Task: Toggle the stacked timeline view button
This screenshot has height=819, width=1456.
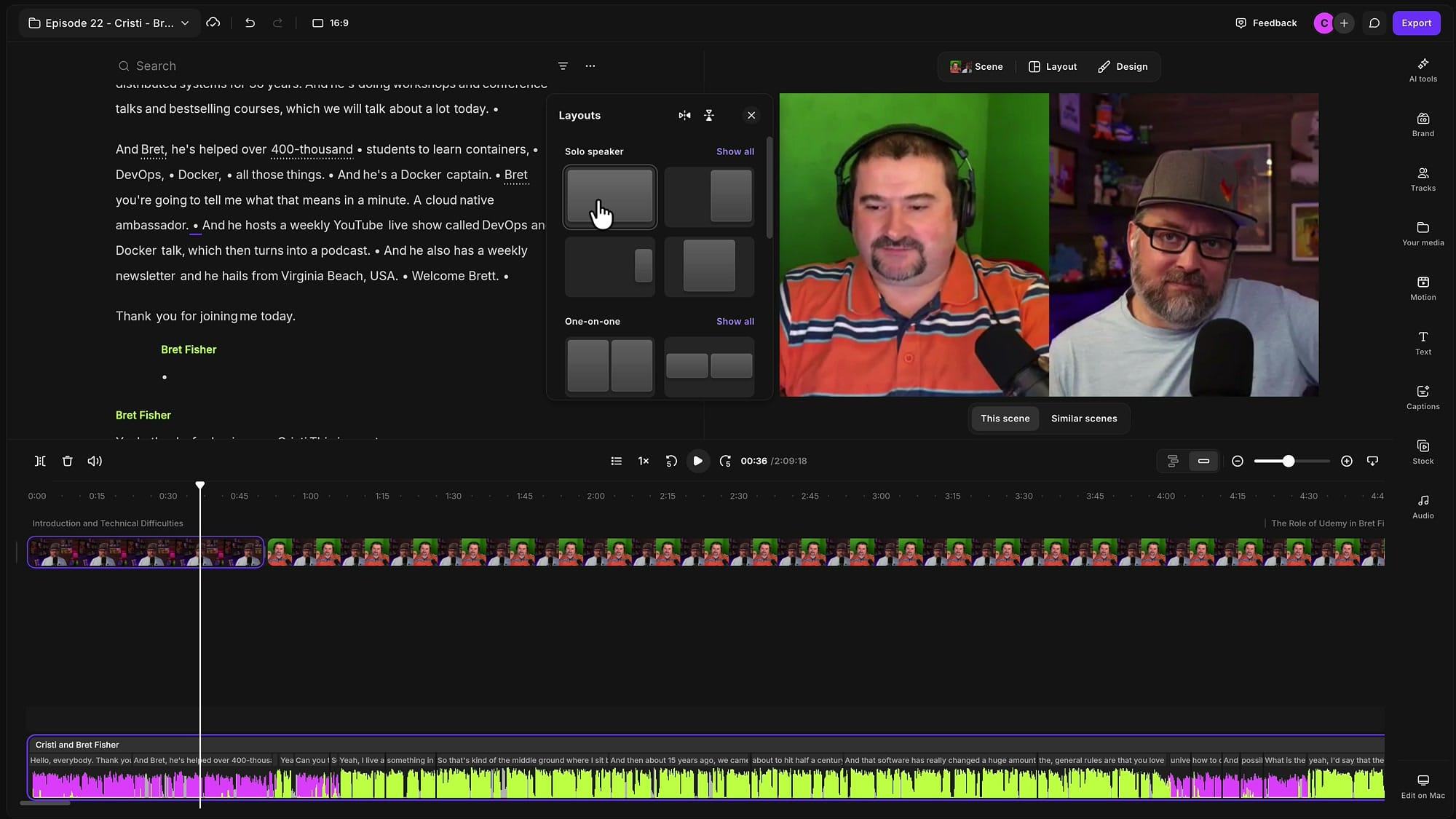Action: click(x=1173, y=461)
